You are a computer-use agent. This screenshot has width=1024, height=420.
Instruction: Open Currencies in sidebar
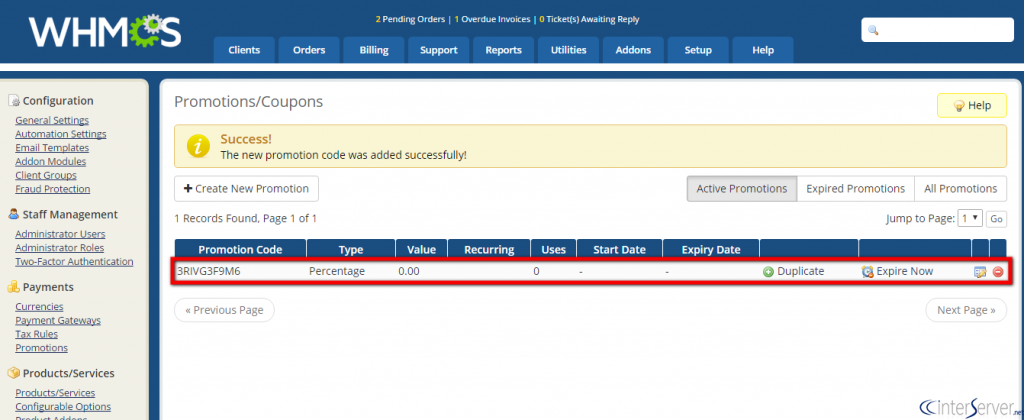39,306
